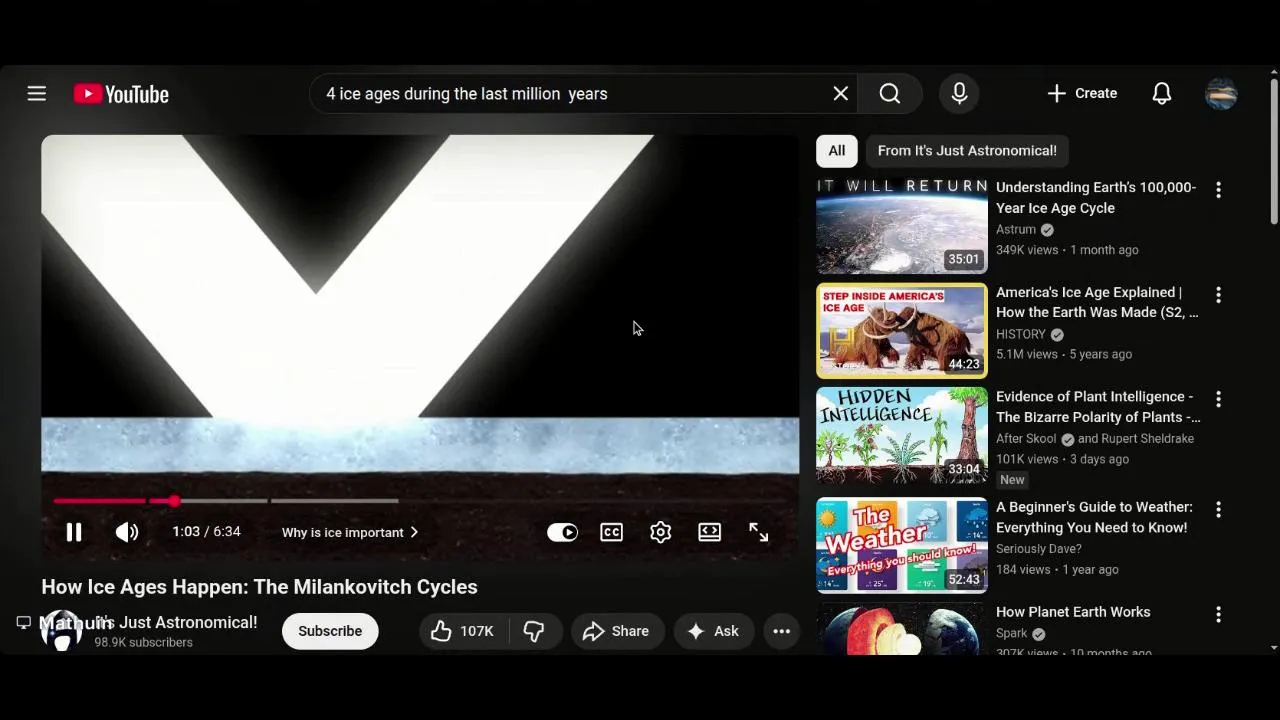Clear the search box text

pos(841,93)
